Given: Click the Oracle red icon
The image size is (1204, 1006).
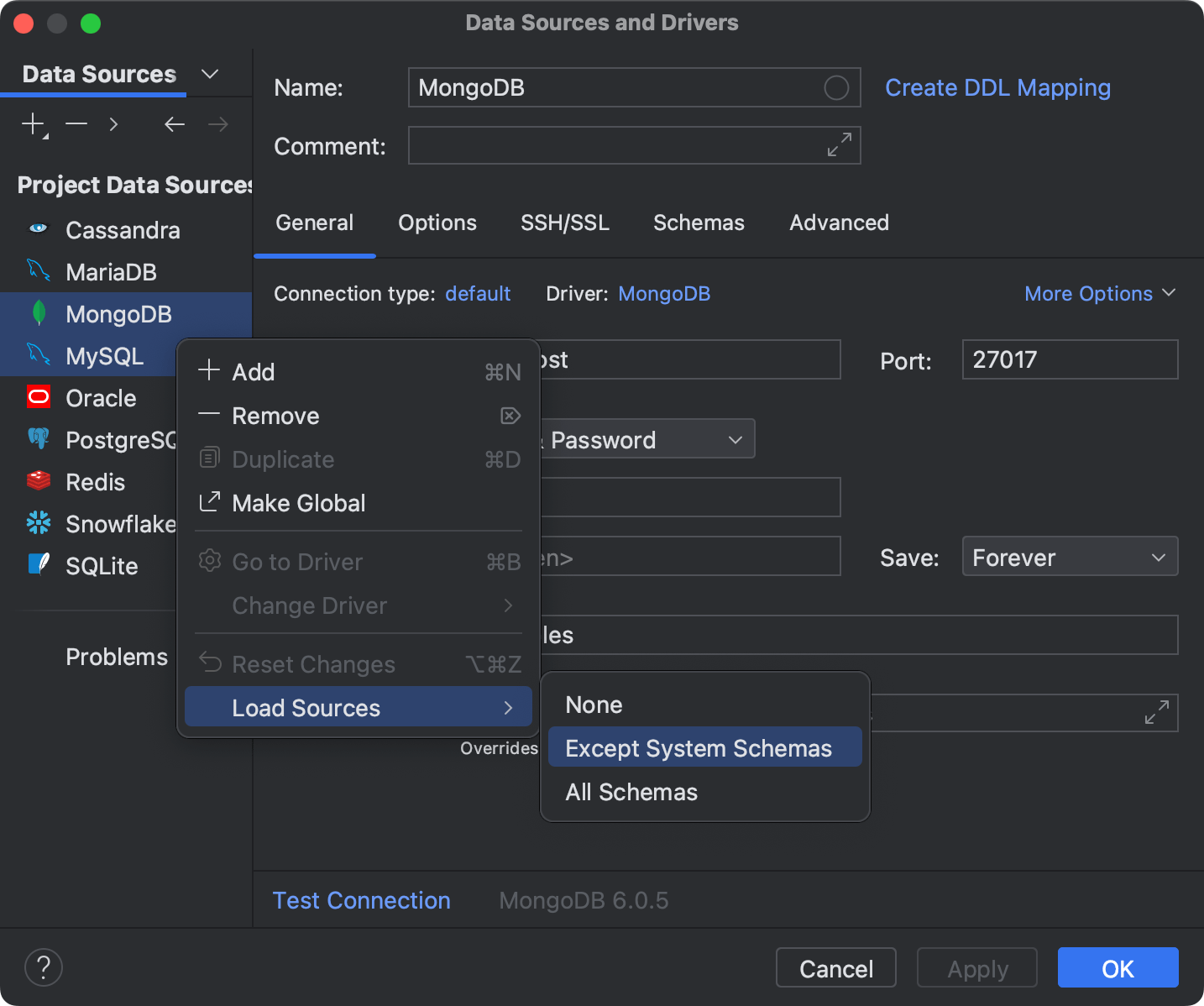Looking at the screenshot, I should tap(39, 397).
